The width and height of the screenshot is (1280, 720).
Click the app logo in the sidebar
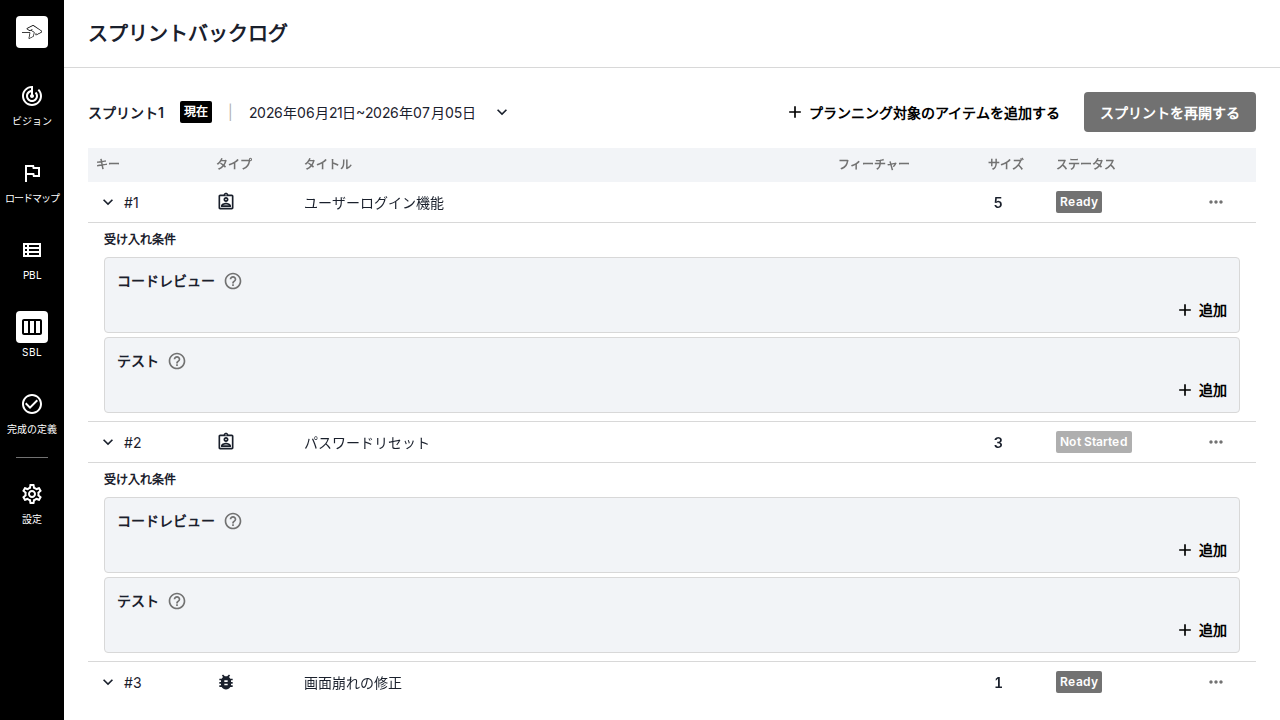point(32,32)
